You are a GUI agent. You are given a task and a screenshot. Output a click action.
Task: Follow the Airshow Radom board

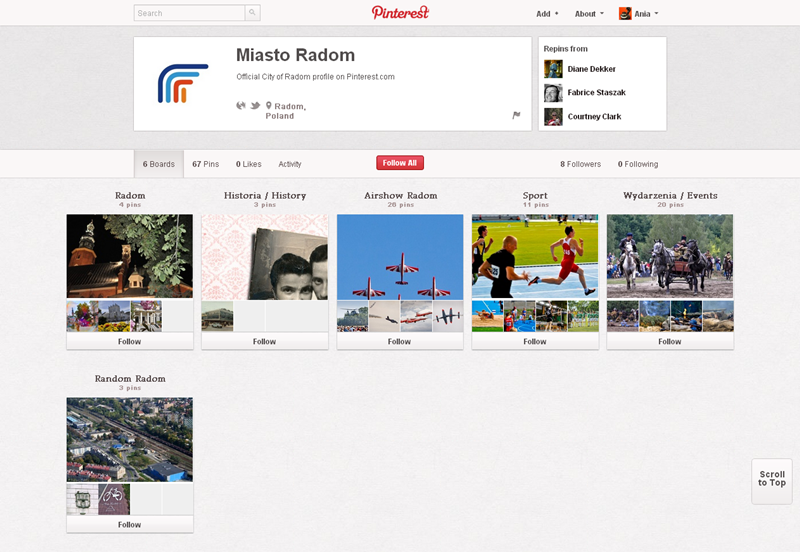coord(399,341)
